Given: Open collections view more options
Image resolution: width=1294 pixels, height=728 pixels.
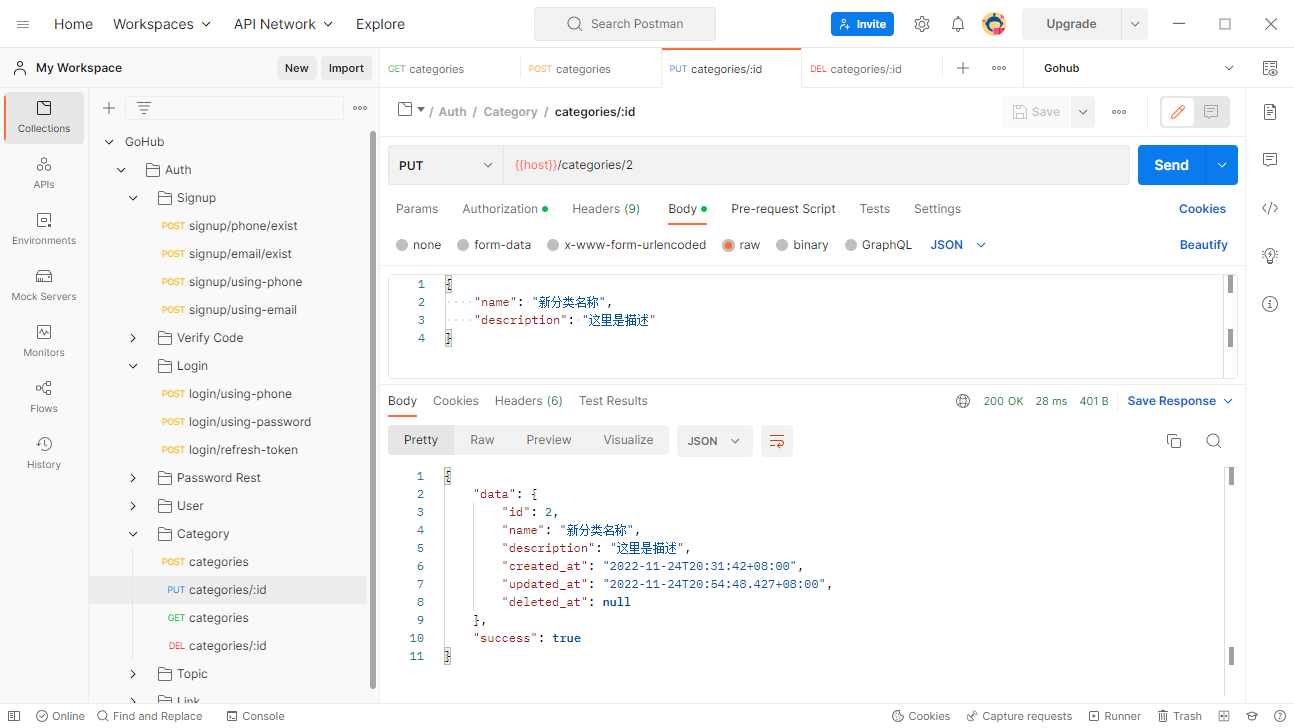Looking at the screenshot, I should coord(360,108).
